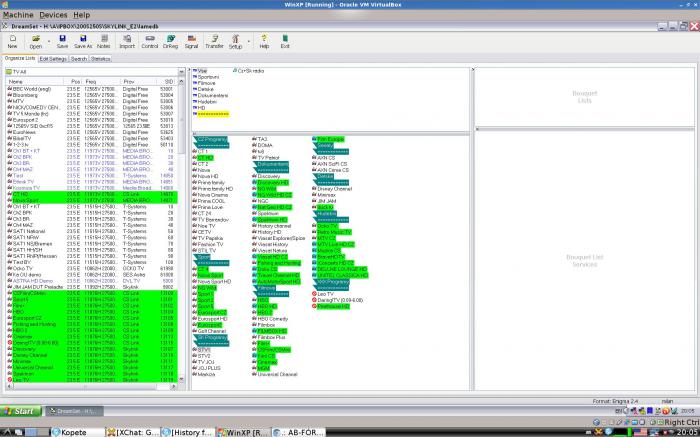Sort channel list by SID column

[x=167, y=82]
